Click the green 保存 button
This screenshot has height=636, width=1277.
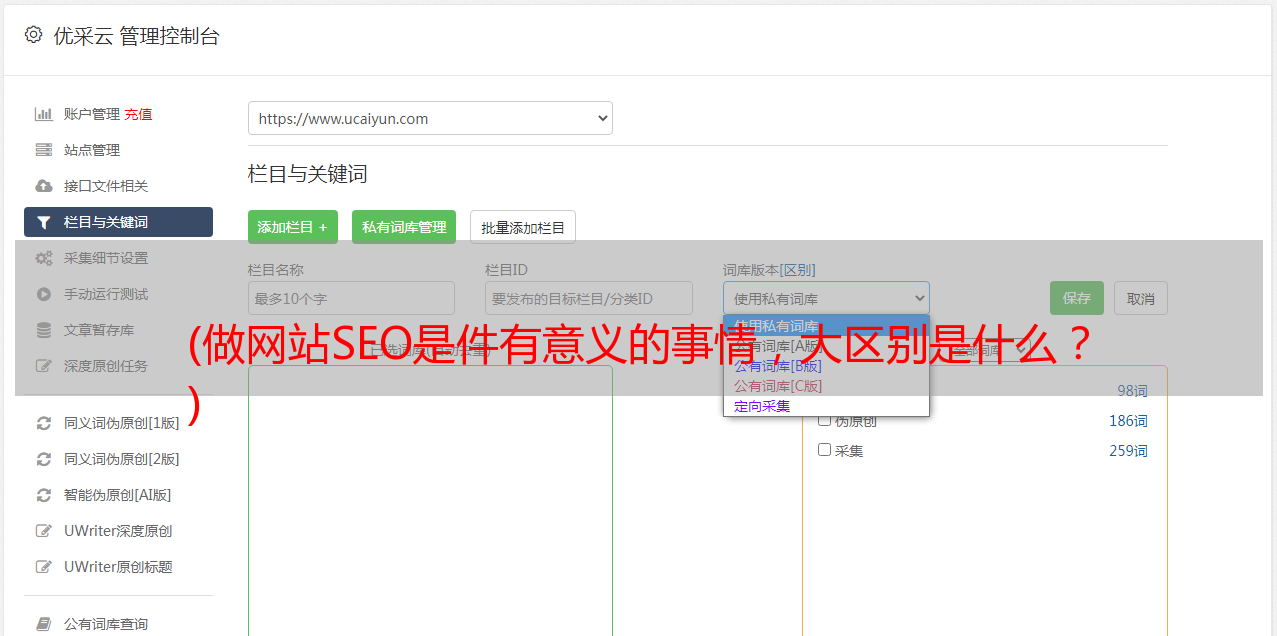pos(1077,298)
